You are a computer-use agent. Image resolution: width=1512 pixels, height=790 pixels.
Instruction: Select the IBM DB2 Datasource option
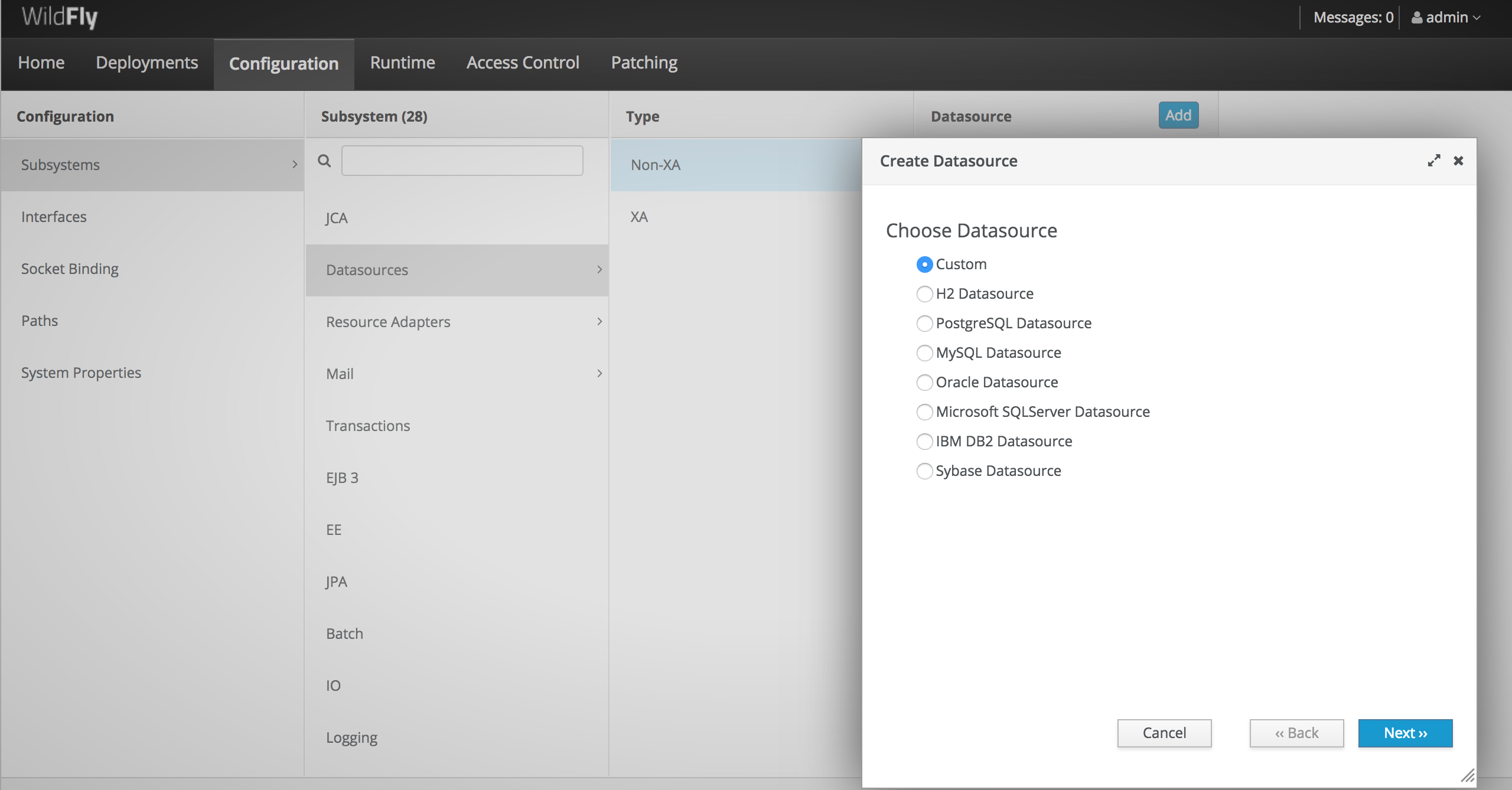point(924,442)
